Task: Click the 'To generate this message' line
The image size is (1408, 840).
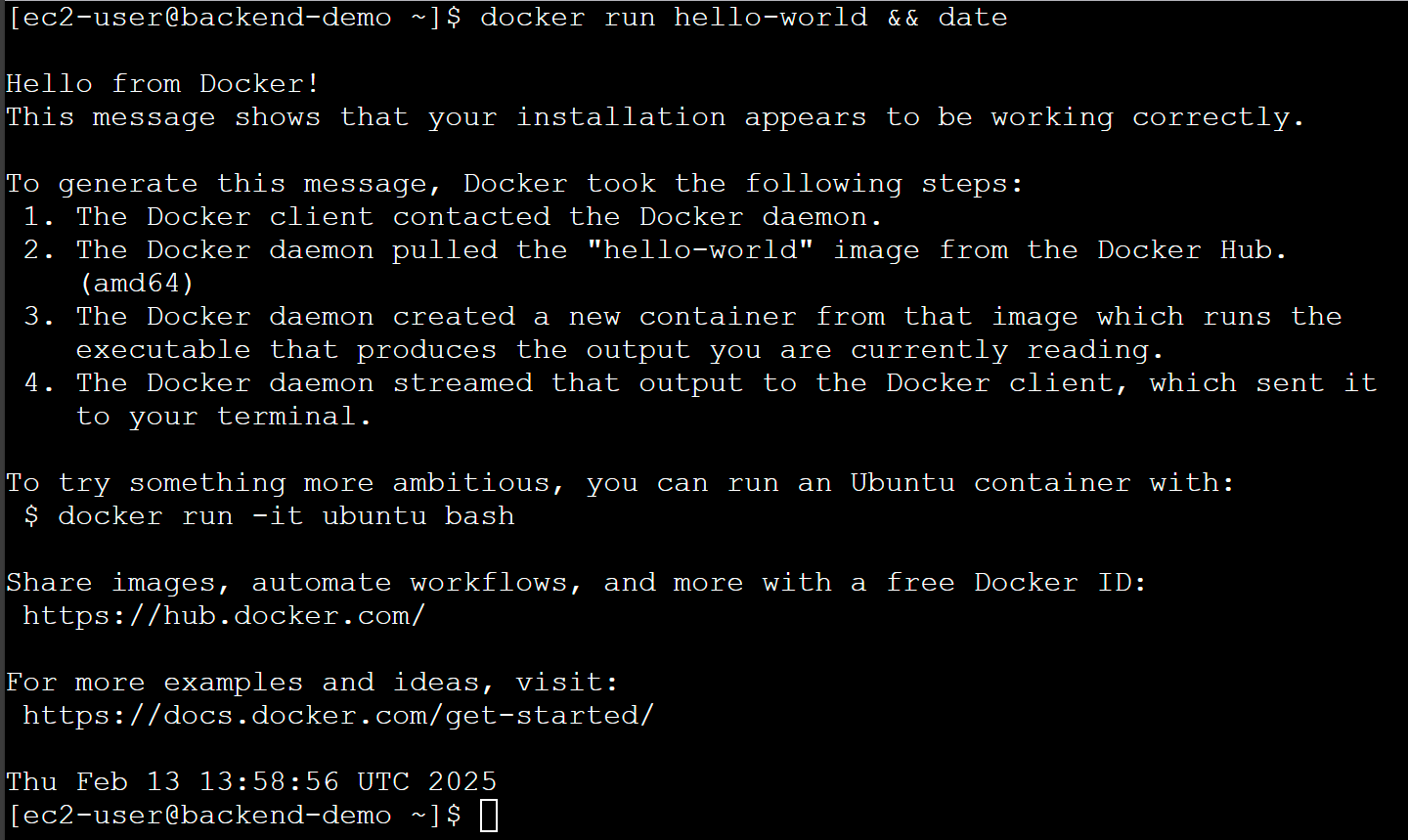Action: [x=514, y=184]
